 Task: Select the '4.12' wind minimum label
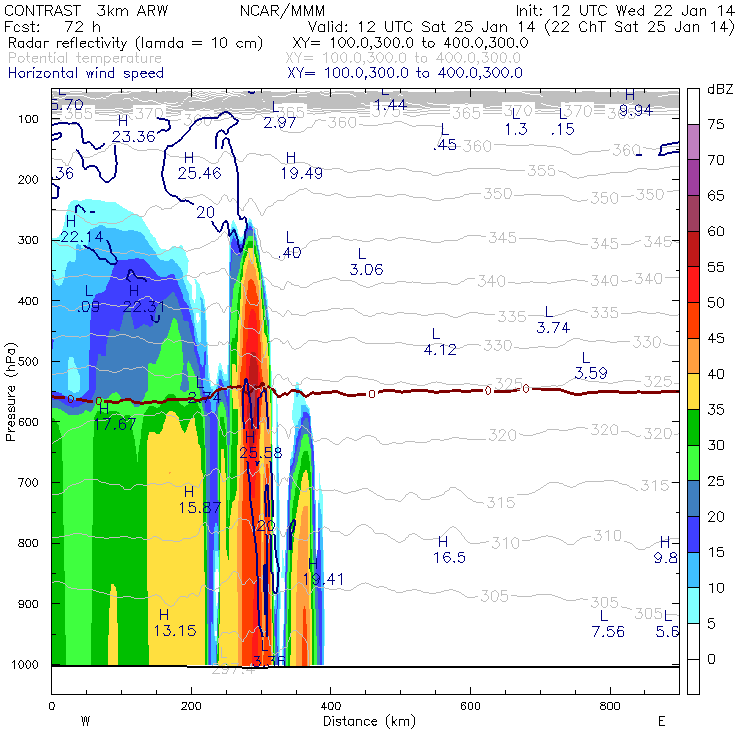point(440,350)
